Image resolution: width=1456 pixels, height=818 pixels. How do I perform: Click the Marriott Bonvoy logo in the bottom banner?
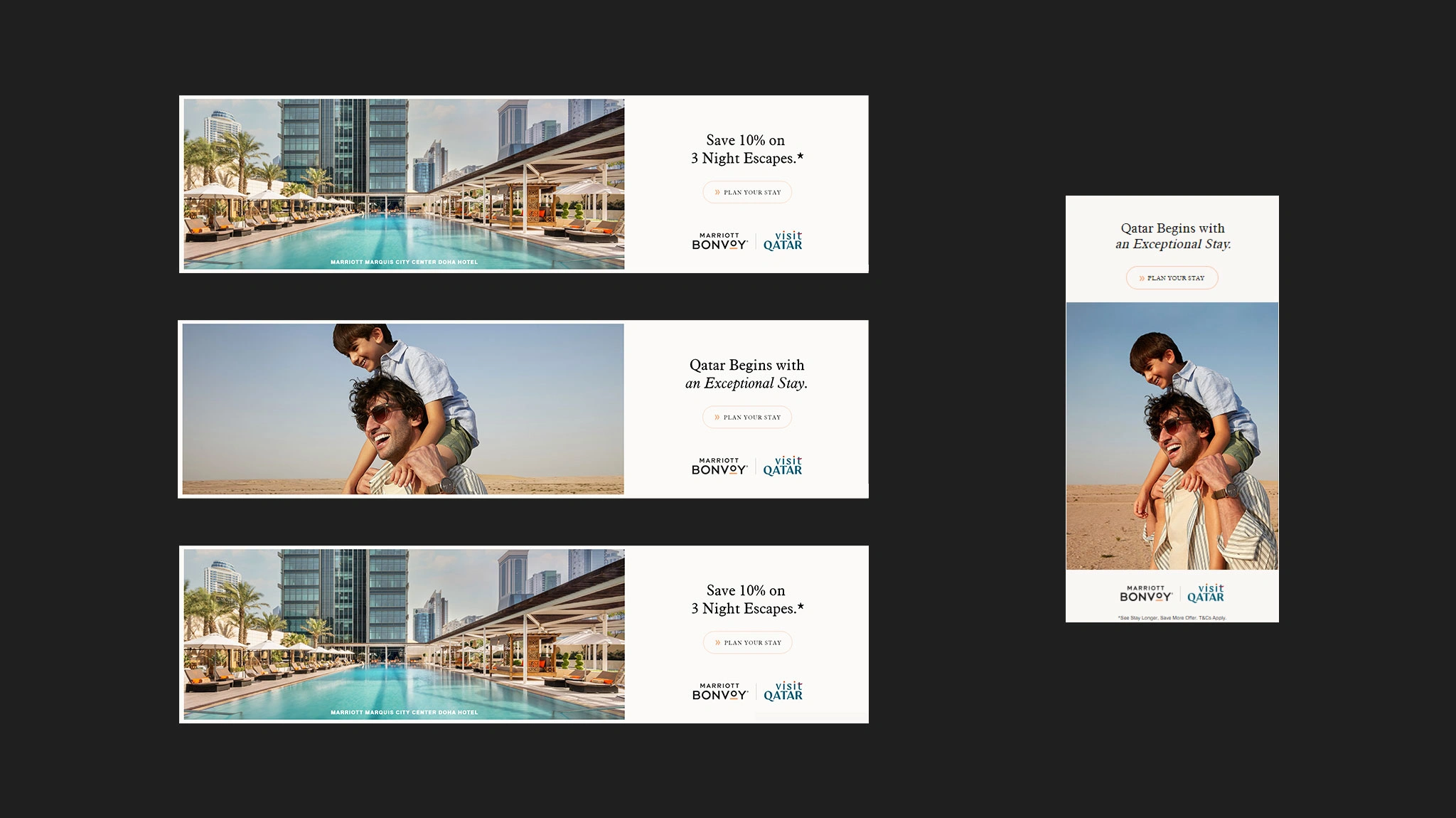719,691
